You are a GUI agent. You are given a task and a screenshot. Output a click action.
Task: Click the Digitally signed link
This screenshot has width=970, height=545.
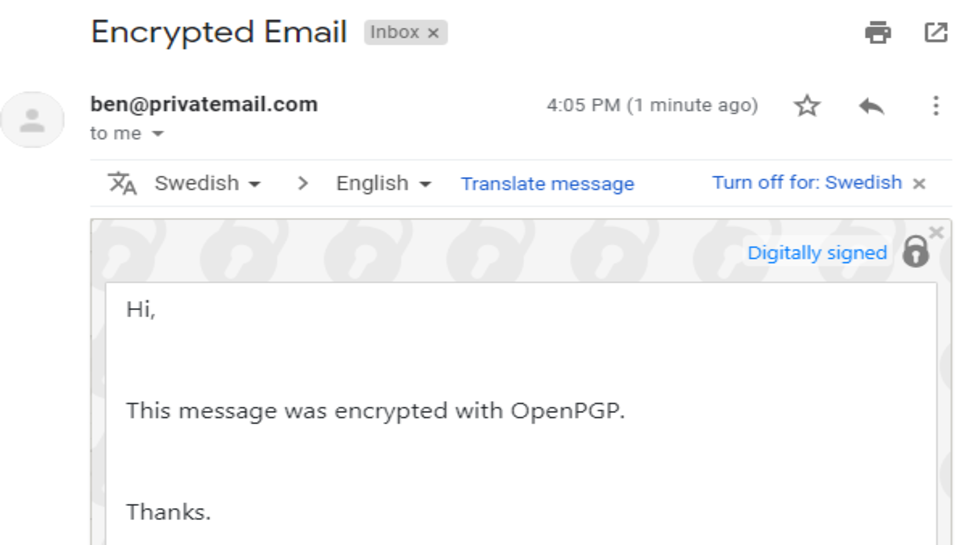coord(817,253)
